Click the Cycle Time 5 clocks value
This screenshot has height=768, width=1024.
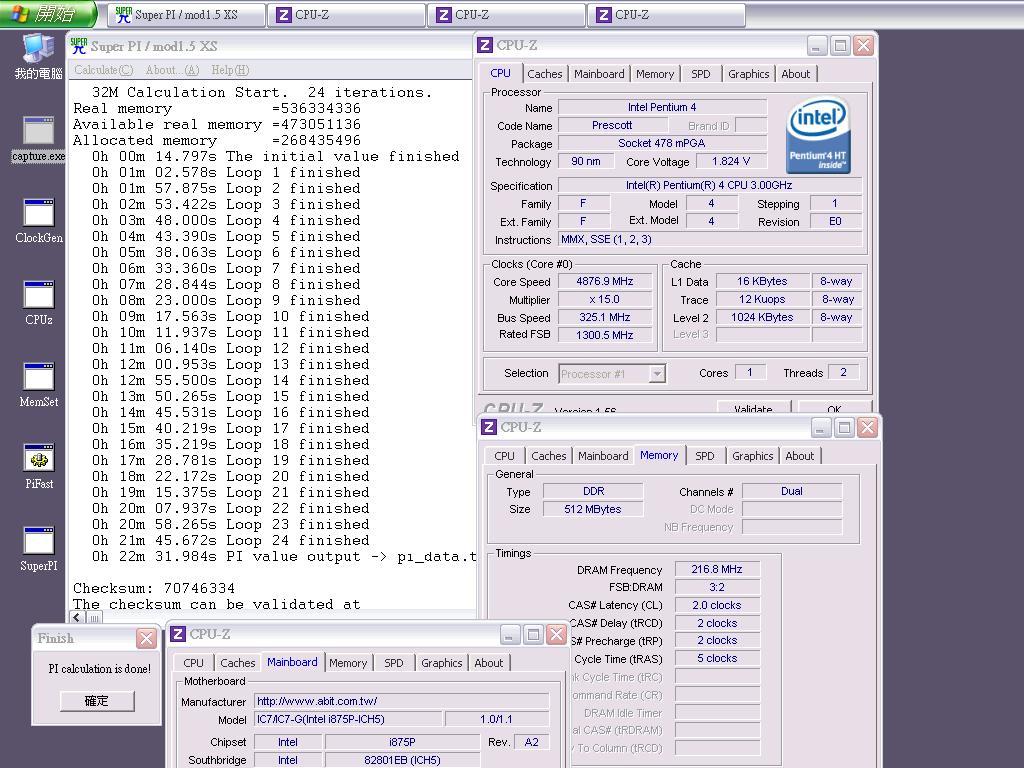click(717, 658)
